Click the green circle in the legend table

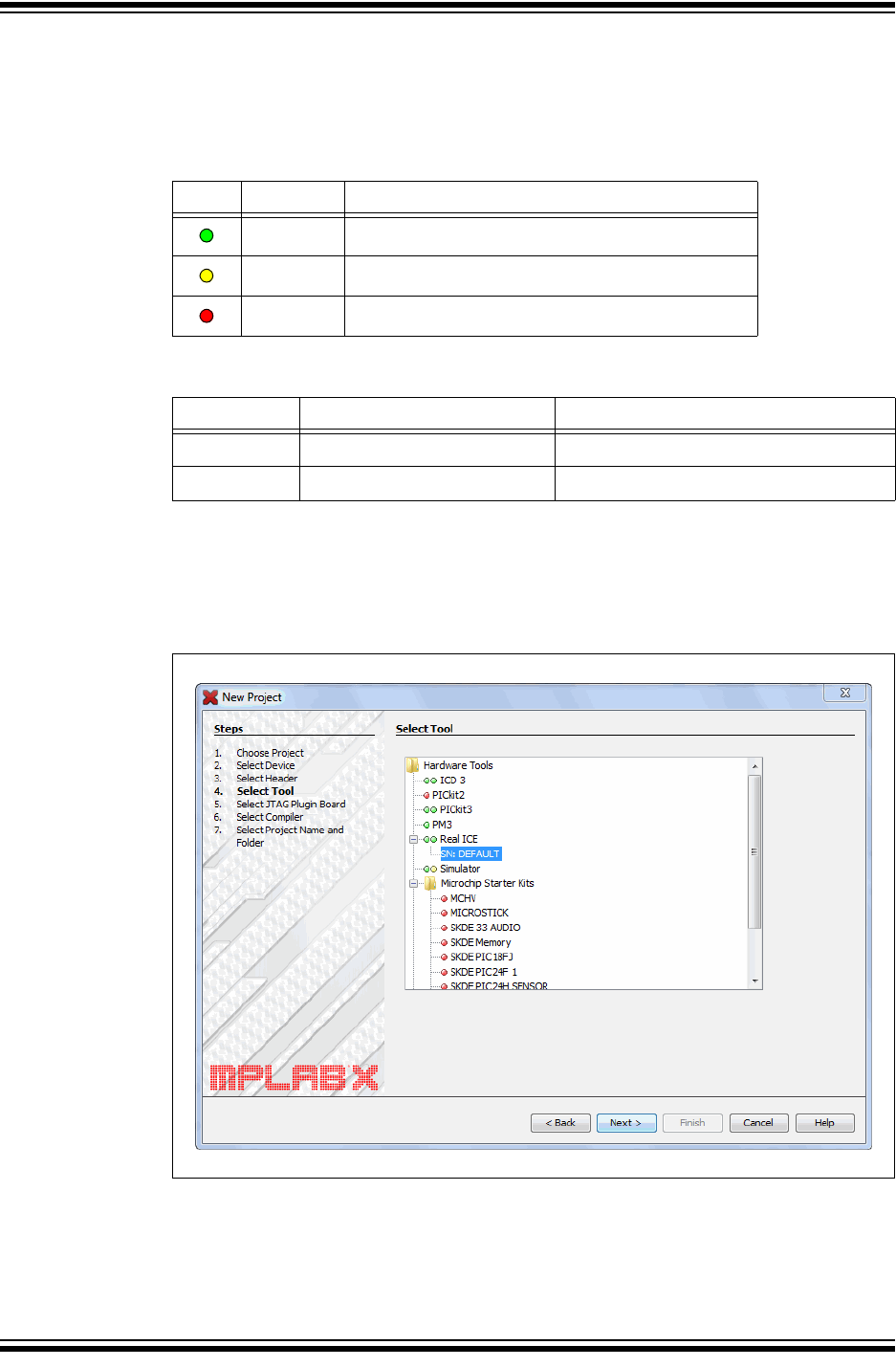[x=207, y=235]
